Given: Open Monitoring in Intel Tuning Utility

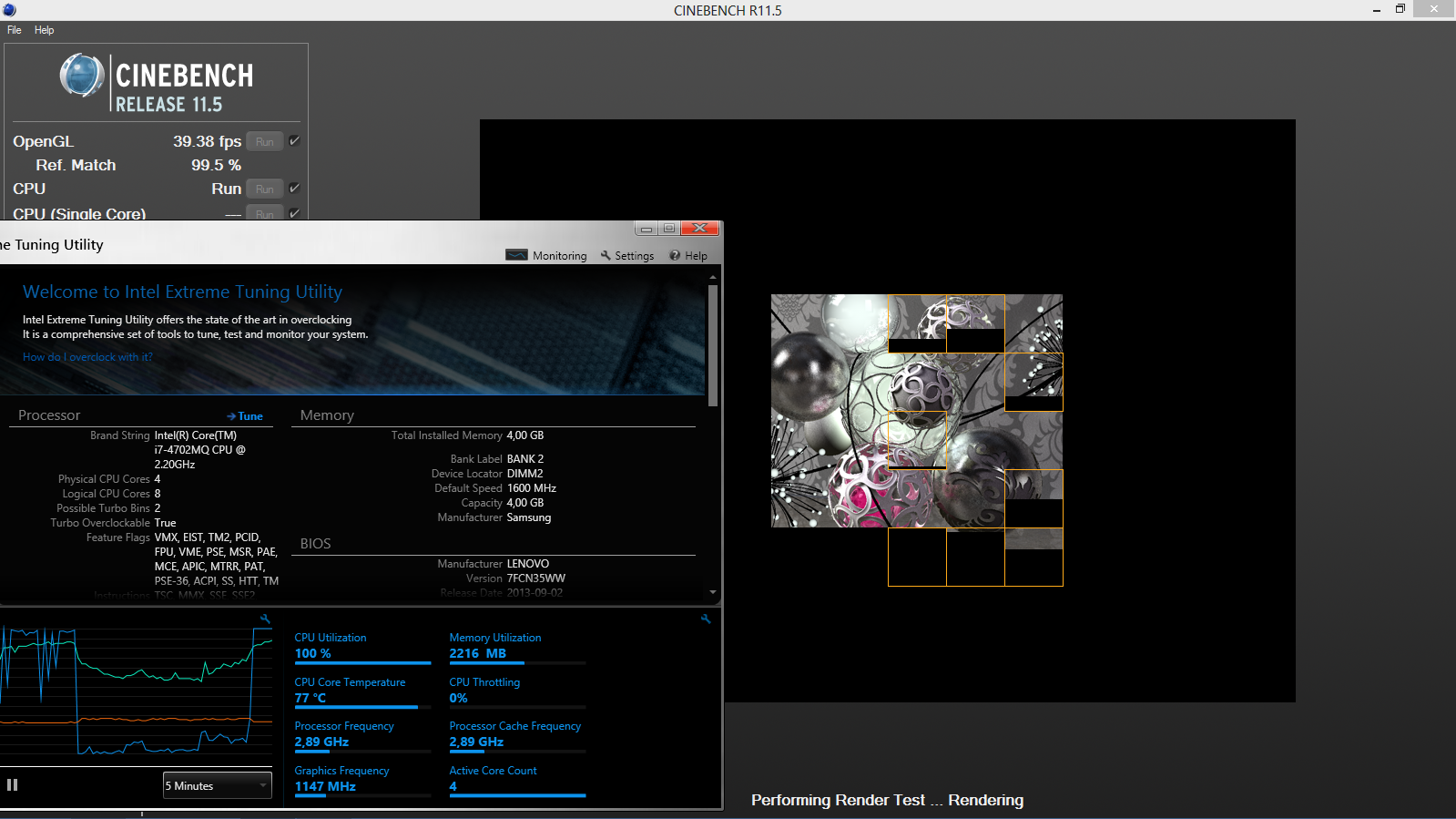Looking at the screenshot, I should coord(546,256).
